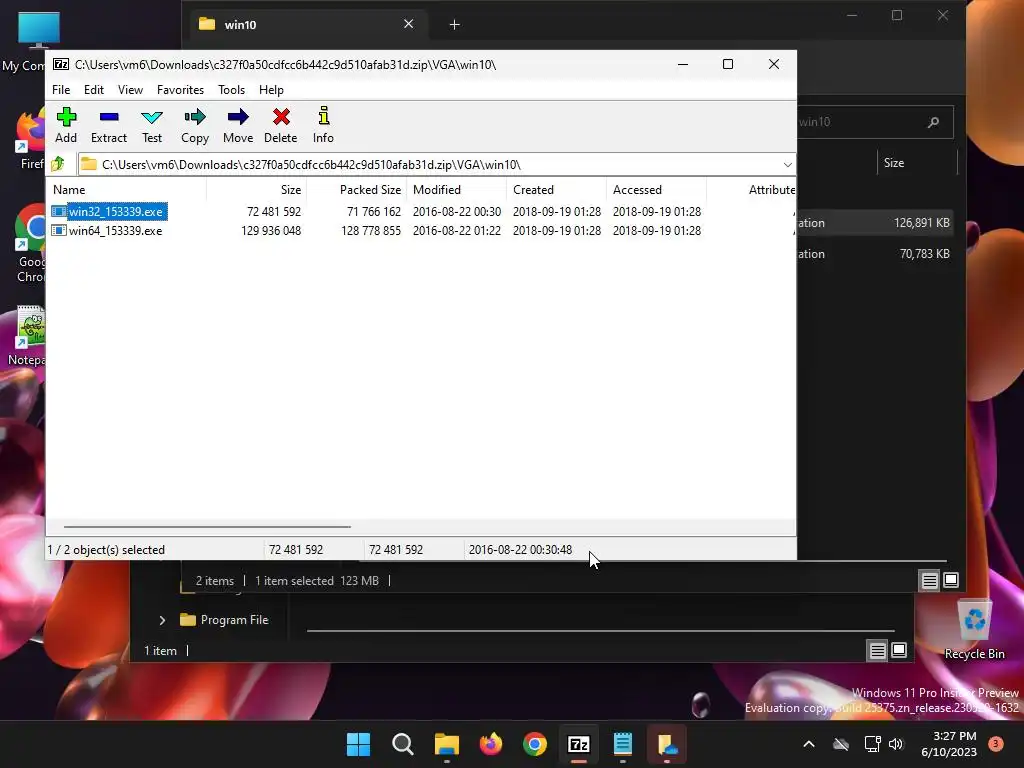Viewport: 1024px width, 768px height.
Task: Click size value 129 936 048
Action: (x=271, y=231)
